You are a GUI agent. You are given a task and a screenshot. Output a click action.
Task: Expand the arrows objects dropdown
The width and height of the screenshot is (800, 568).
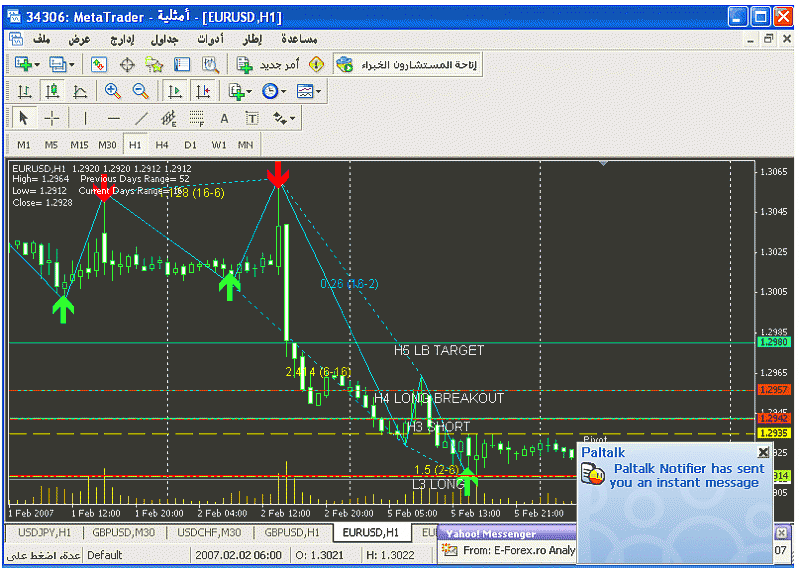291,118
